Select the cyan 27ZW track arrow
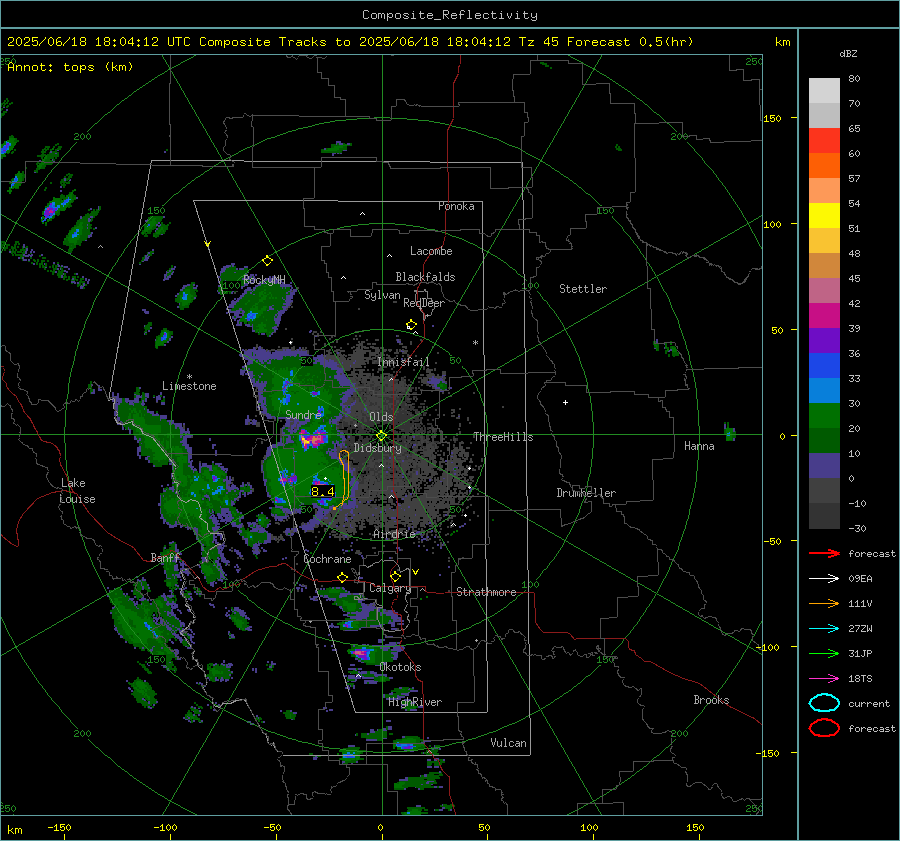 pos(824,629)
